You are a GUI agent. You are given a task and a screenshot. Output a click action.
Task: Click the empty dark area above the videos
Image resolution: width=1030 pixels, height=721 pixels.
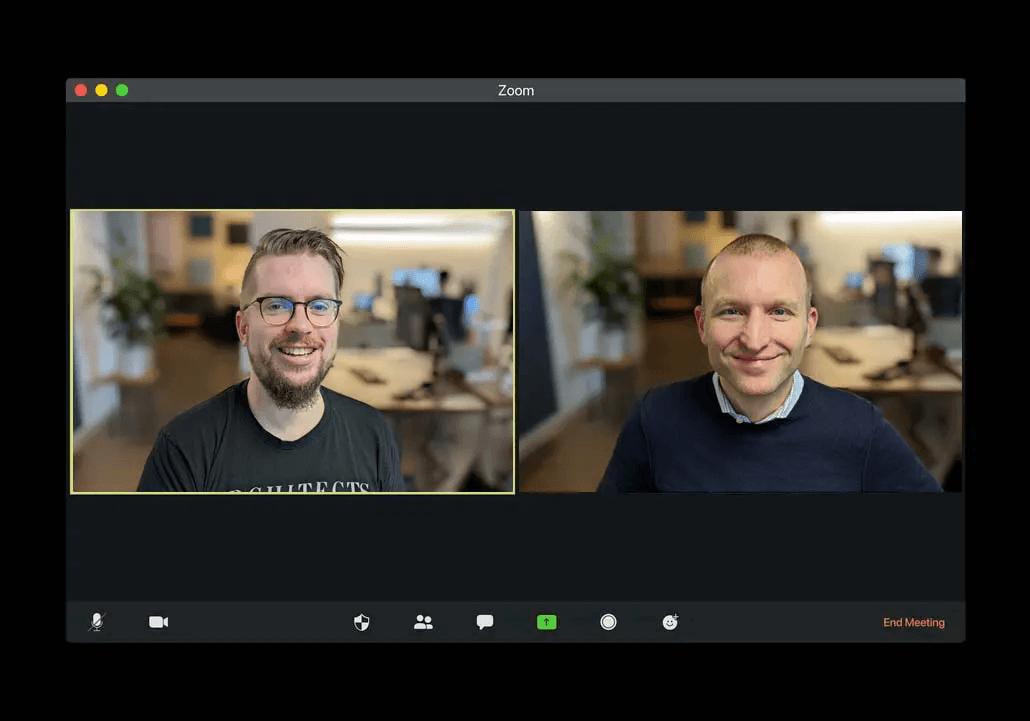point(516,155)
